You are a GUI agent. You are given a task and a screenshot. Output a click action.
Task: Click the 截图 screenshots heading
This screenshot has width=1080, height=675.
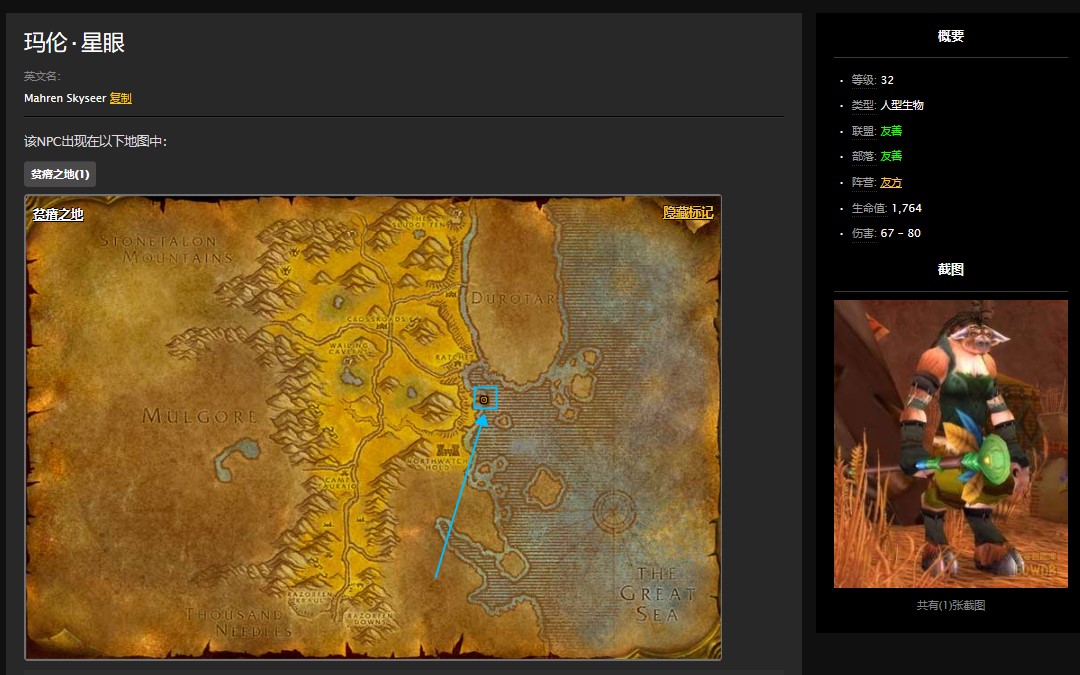[x=950, y=269]
